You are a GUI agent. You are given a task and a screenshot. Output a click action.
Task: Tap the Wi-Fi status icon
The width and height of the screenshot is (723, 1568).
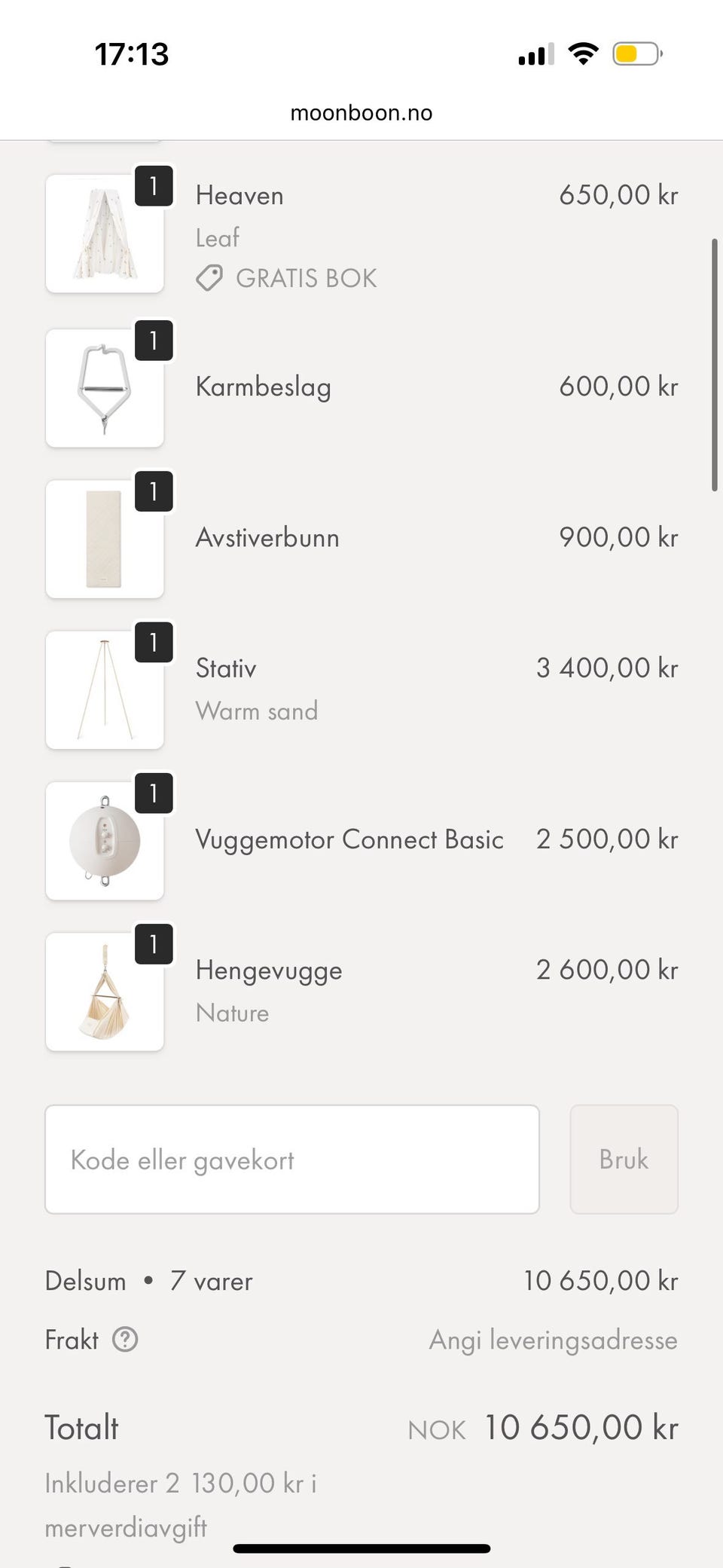point(583,54)
